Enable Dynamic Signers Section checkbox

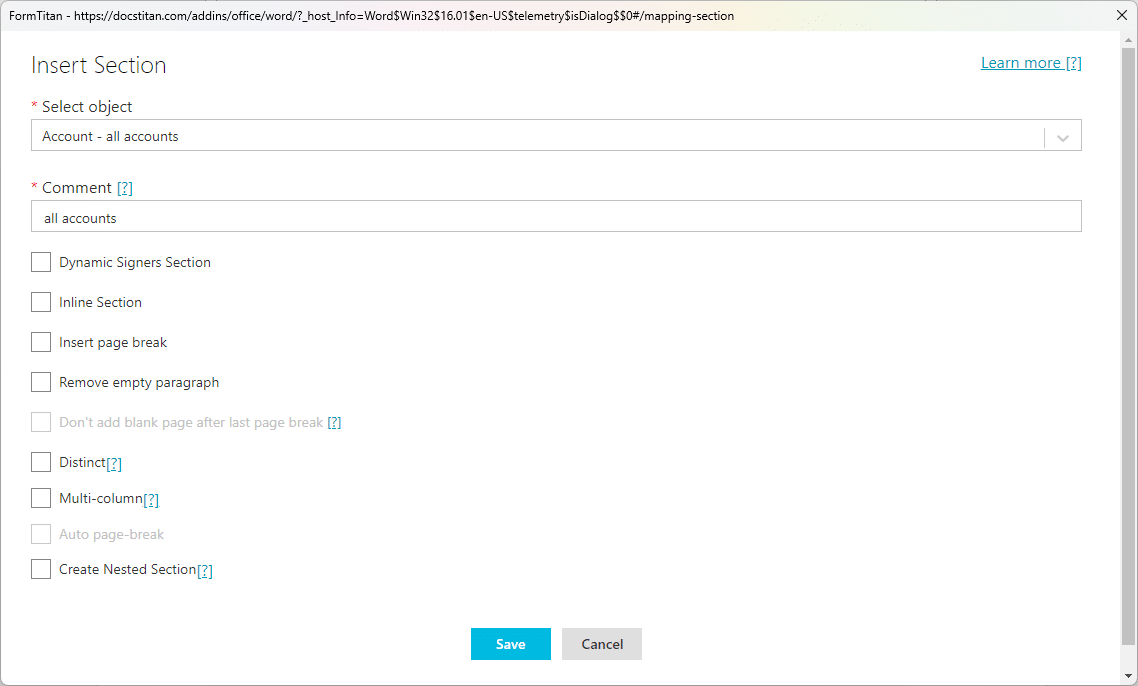41,262
